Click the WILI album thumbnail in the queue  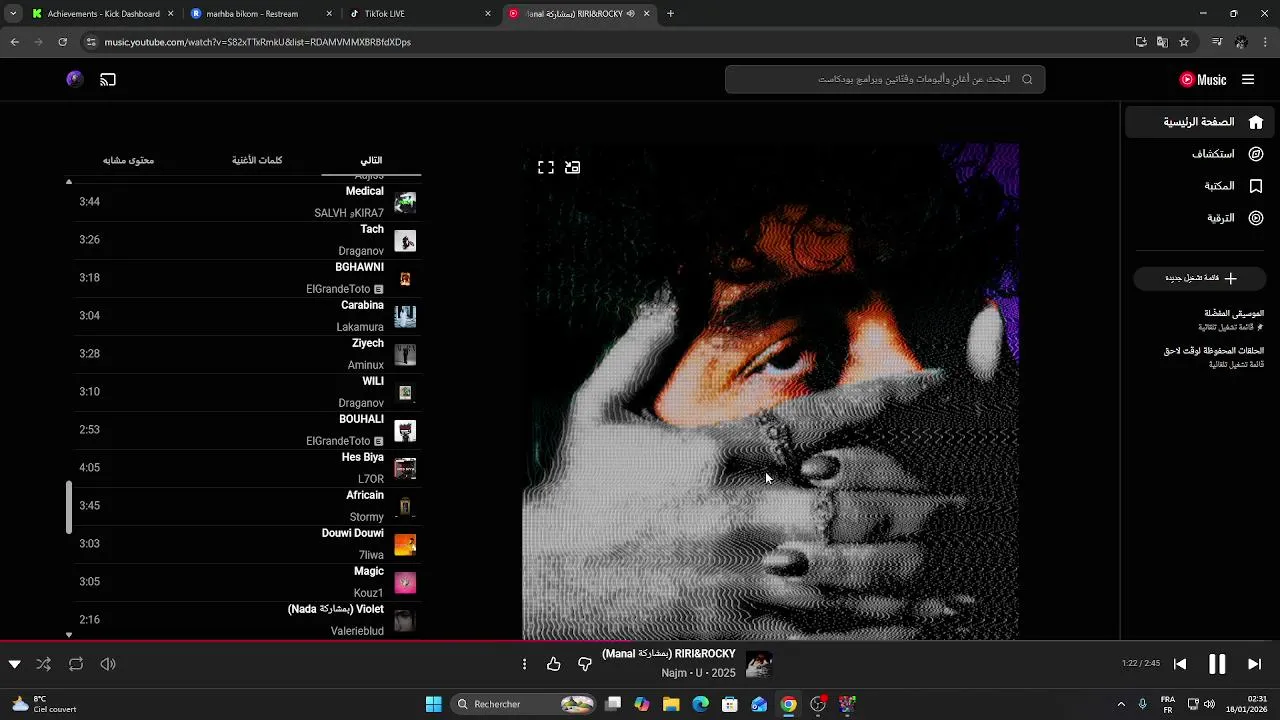405,393
